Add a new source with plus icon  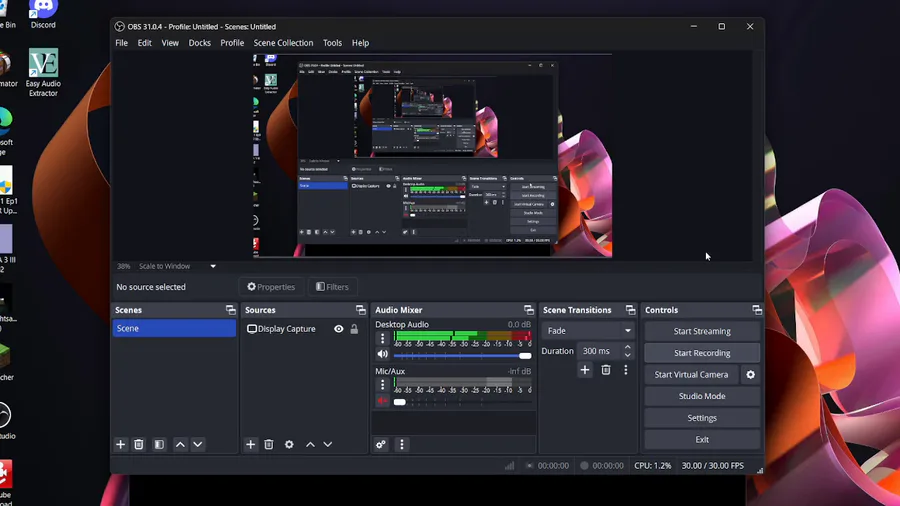(x=251, y=445)
